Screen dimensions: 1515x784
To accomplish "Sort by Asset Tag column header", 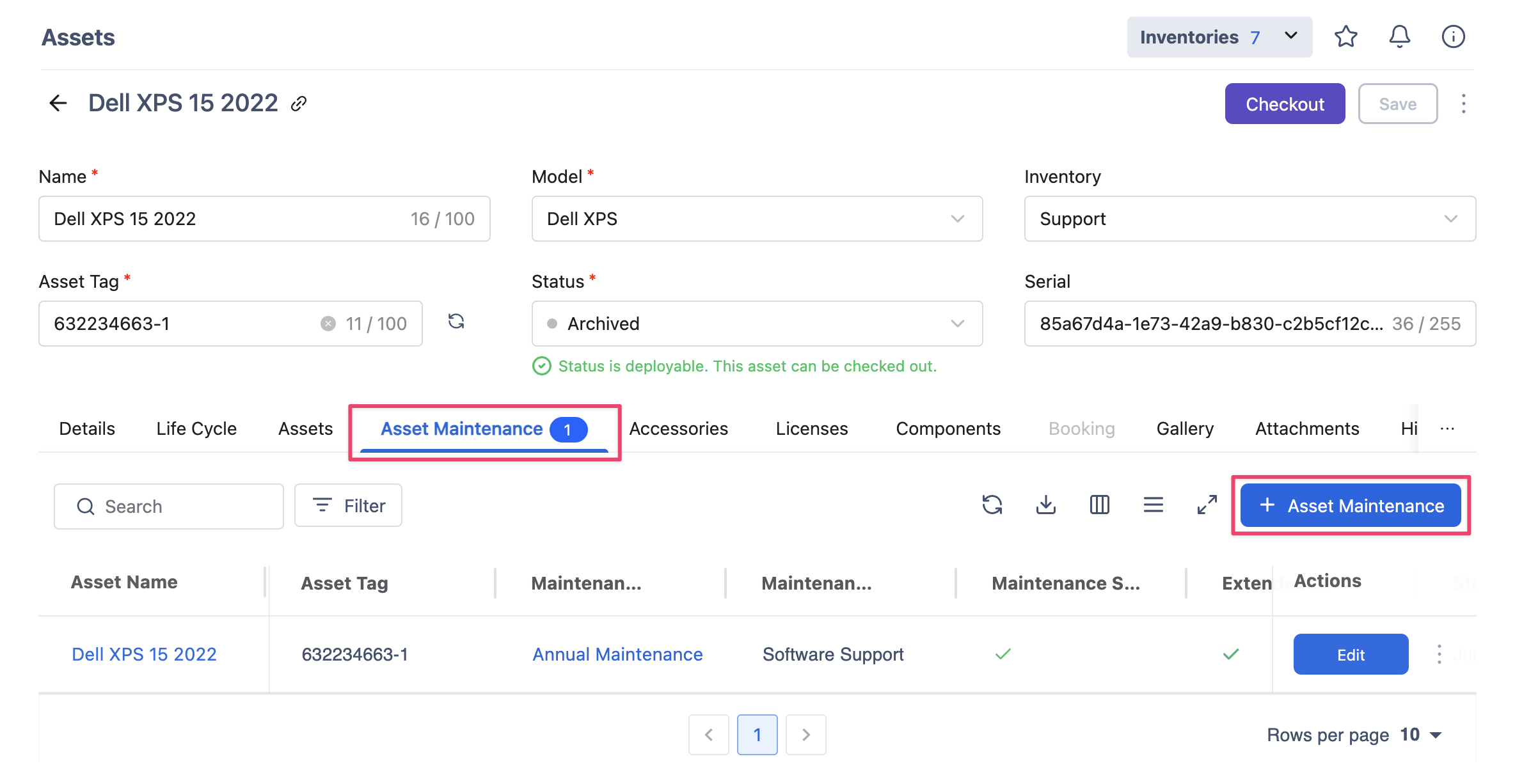I will pyautogui.click(x=344, y=583).
